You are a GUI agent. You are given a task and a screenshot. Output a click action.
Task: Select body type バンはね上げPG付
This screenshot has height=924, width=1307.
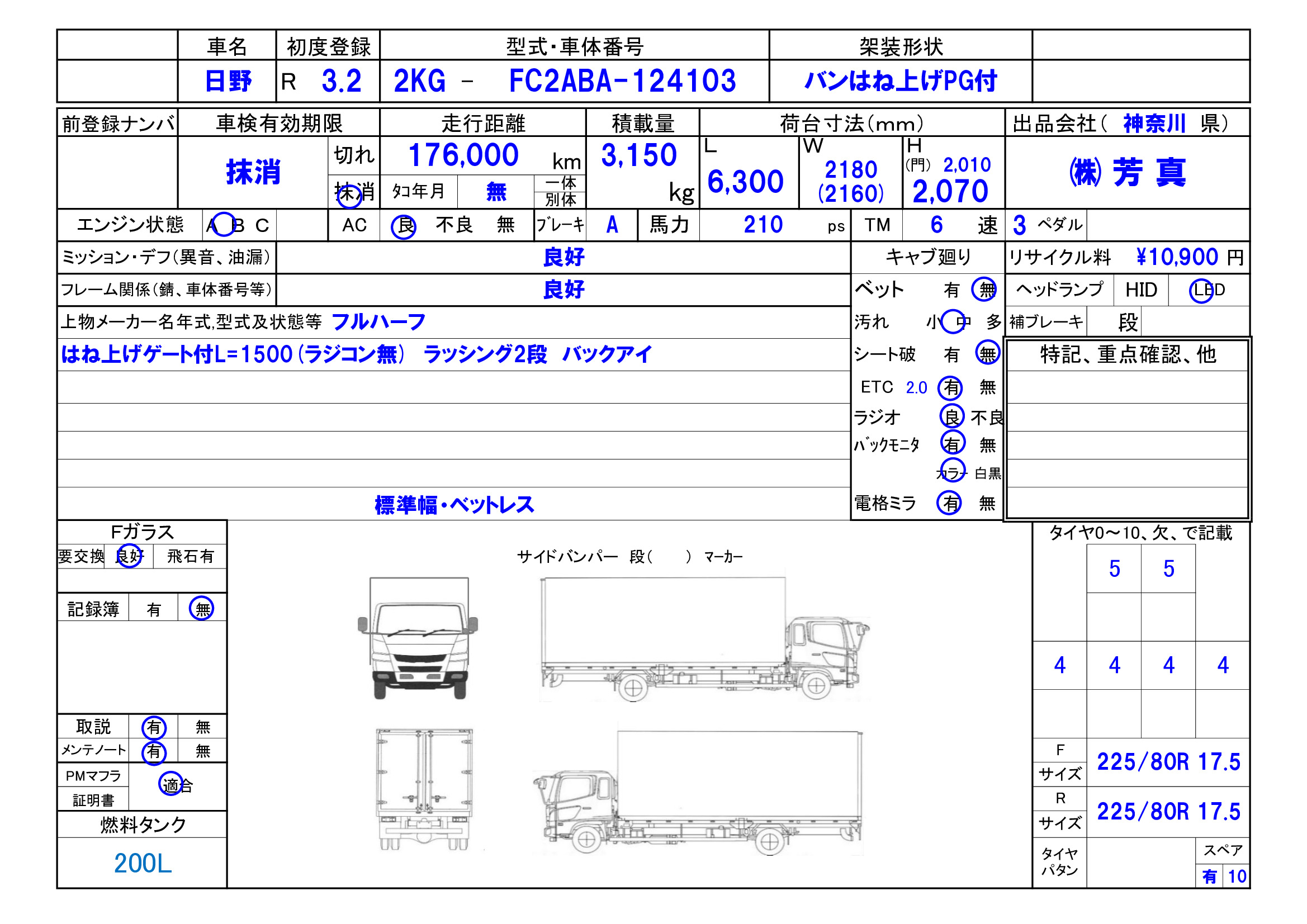[x=901, y=81]
